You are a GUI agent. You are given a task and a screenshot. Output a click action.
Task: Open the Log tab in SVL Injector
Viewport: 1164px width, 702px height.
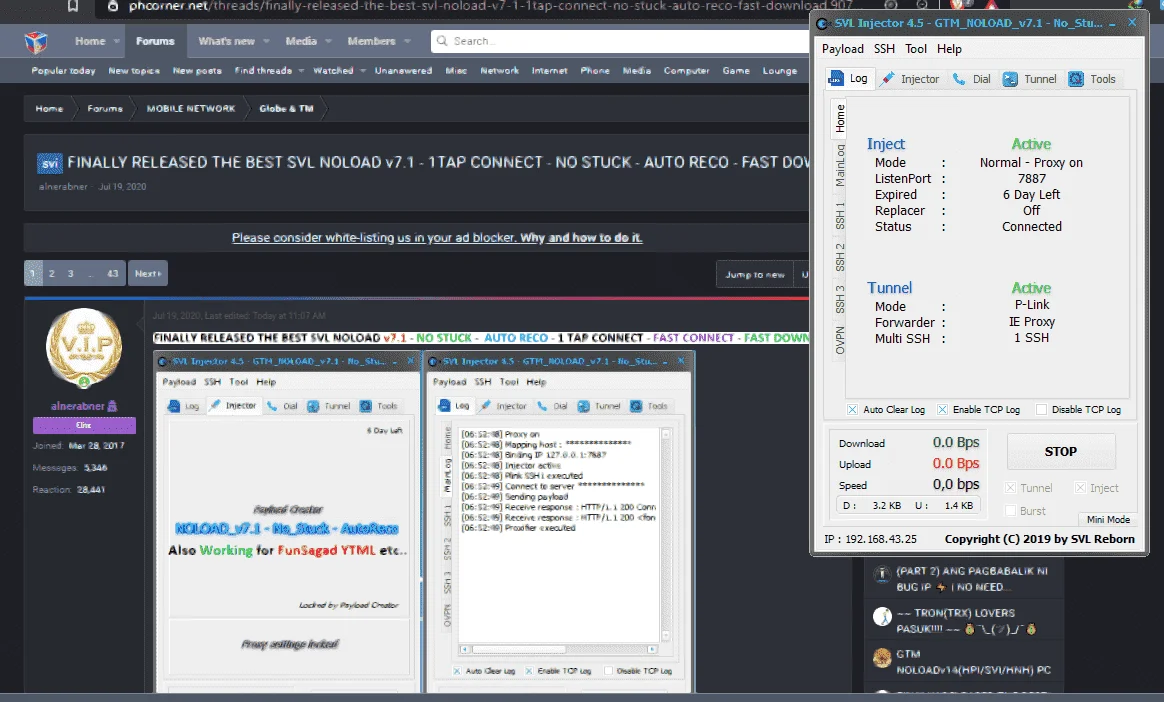coord(848,79)
